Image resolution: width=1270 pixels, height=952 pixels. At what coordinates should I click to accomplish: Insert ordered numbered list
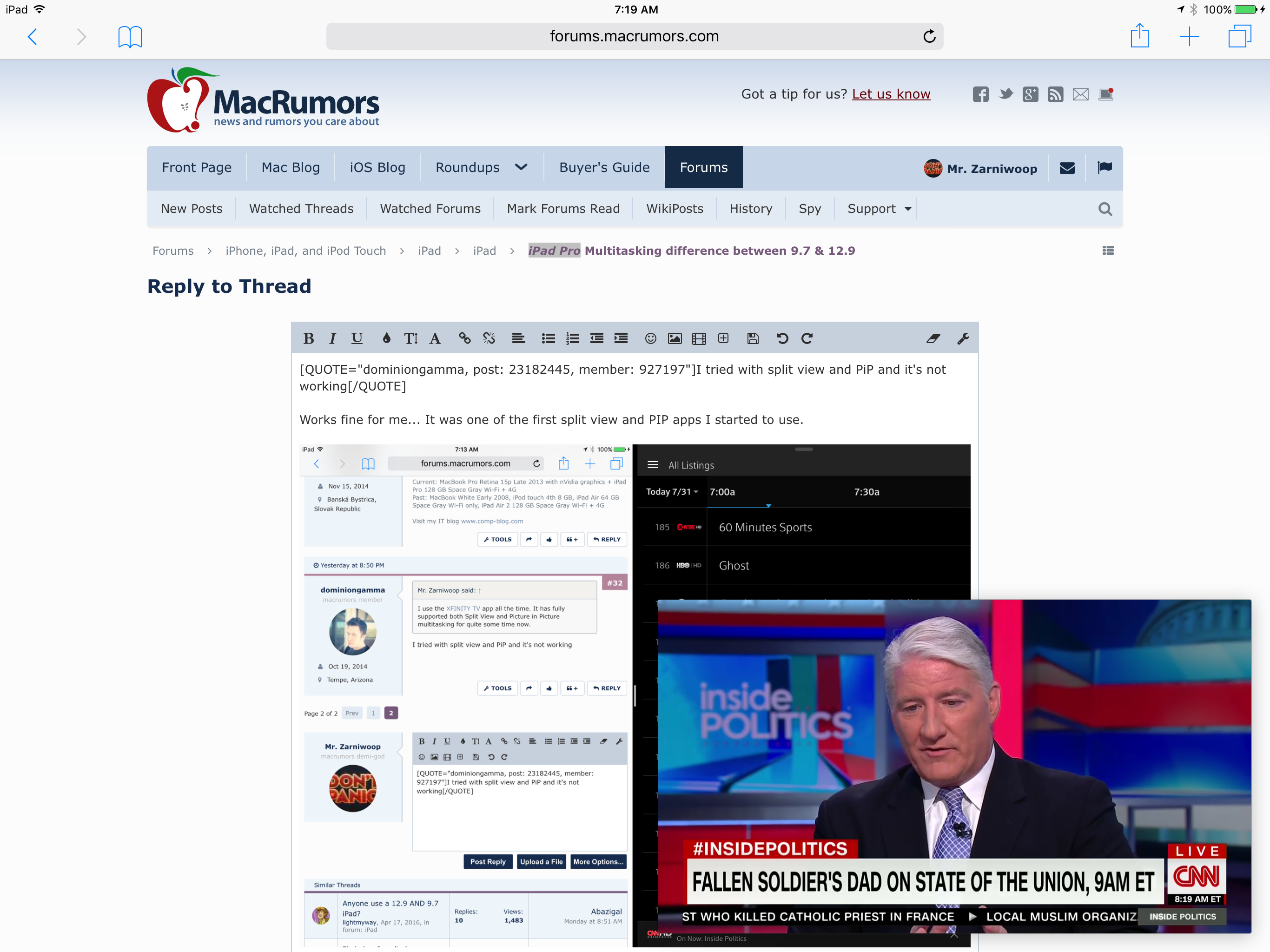coord(572,338)
